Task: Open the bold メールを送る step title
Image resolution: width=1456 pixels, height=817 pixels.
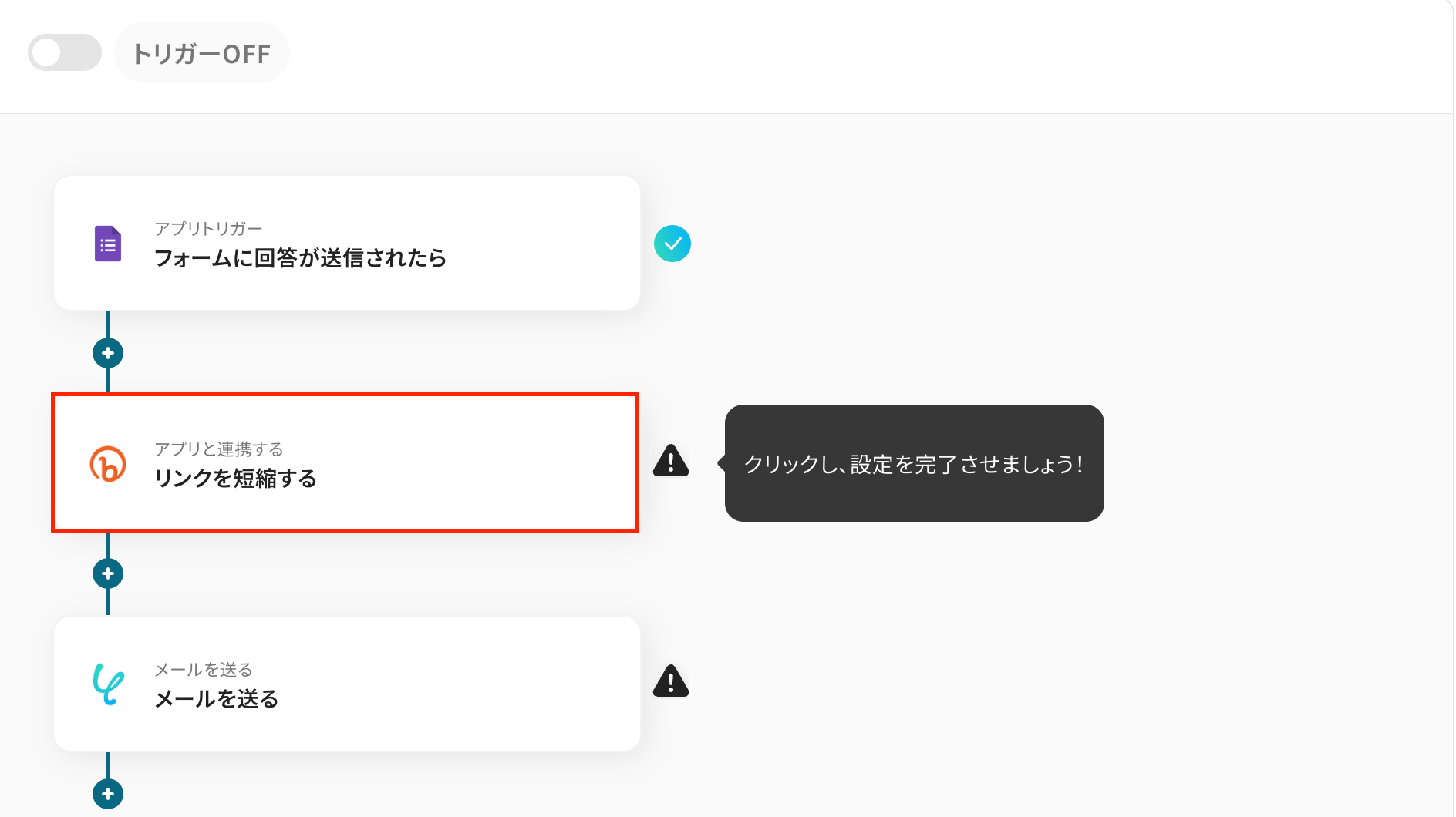Action: (x=217, y=699)
